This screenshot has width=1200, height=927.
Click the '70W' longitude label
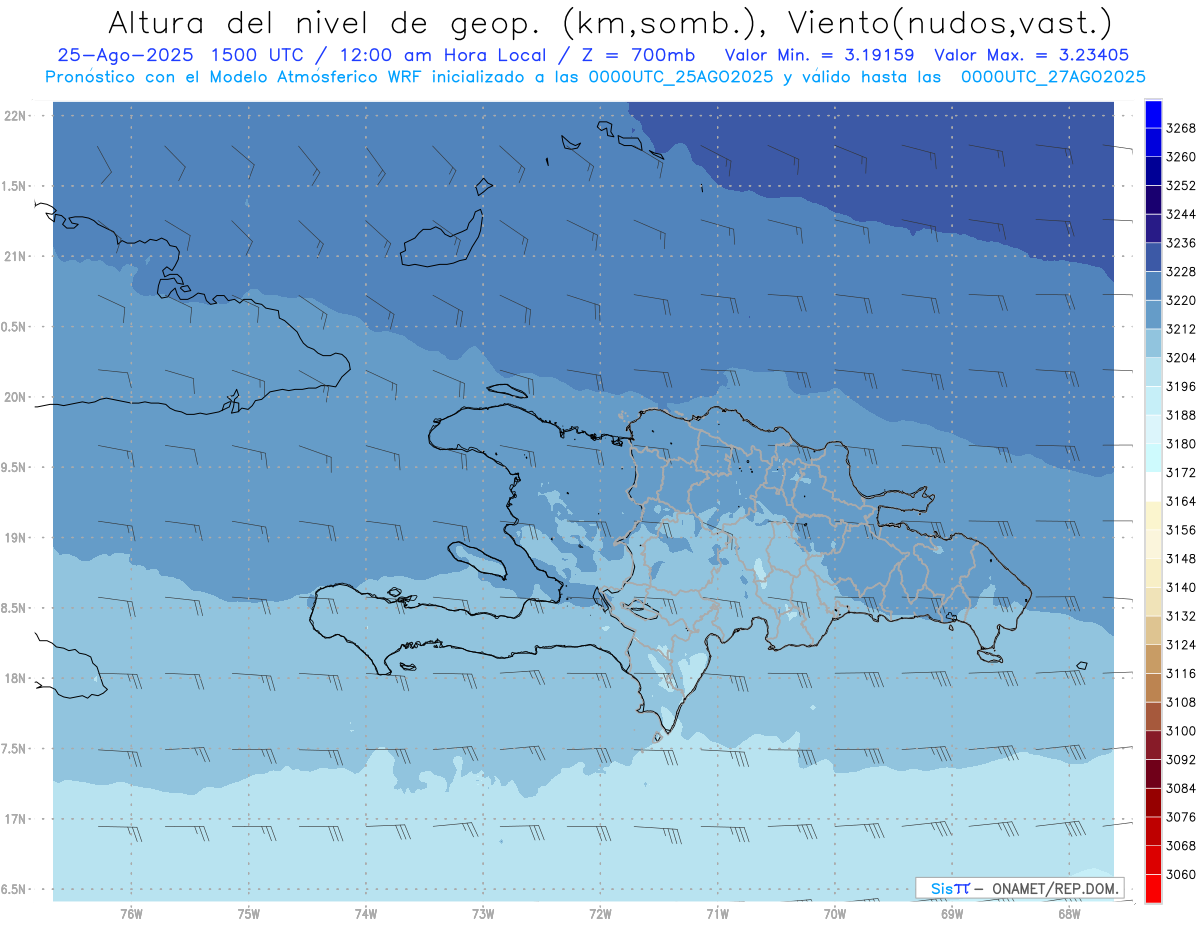coord(835,913)
